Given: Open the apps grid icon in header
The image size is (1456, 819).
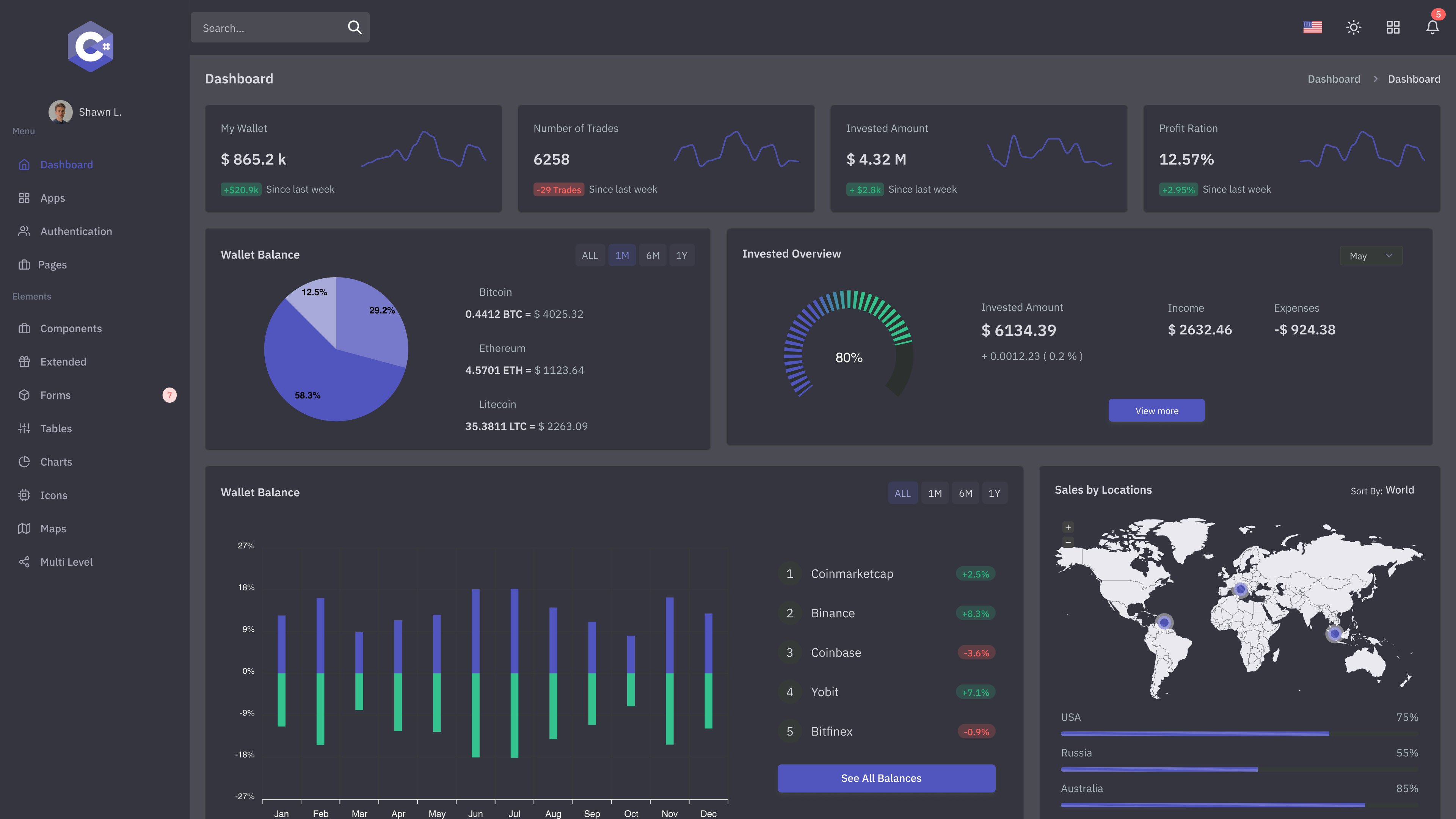Looking at the screenshot, I should pos(1393,27).
